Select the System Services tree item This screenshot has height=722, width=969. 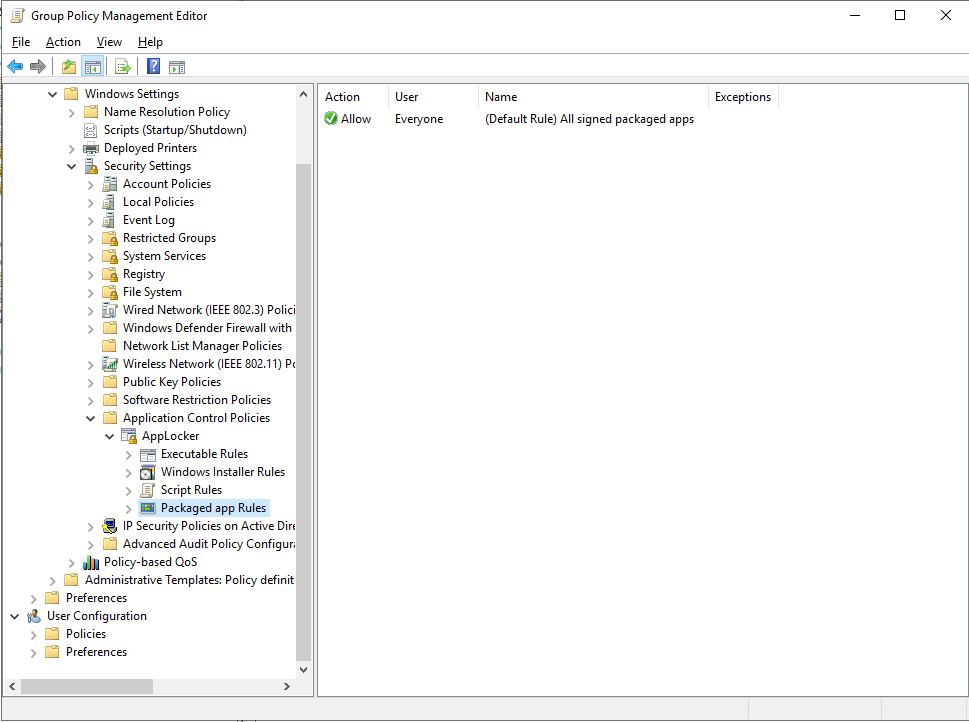click(164, 256)
